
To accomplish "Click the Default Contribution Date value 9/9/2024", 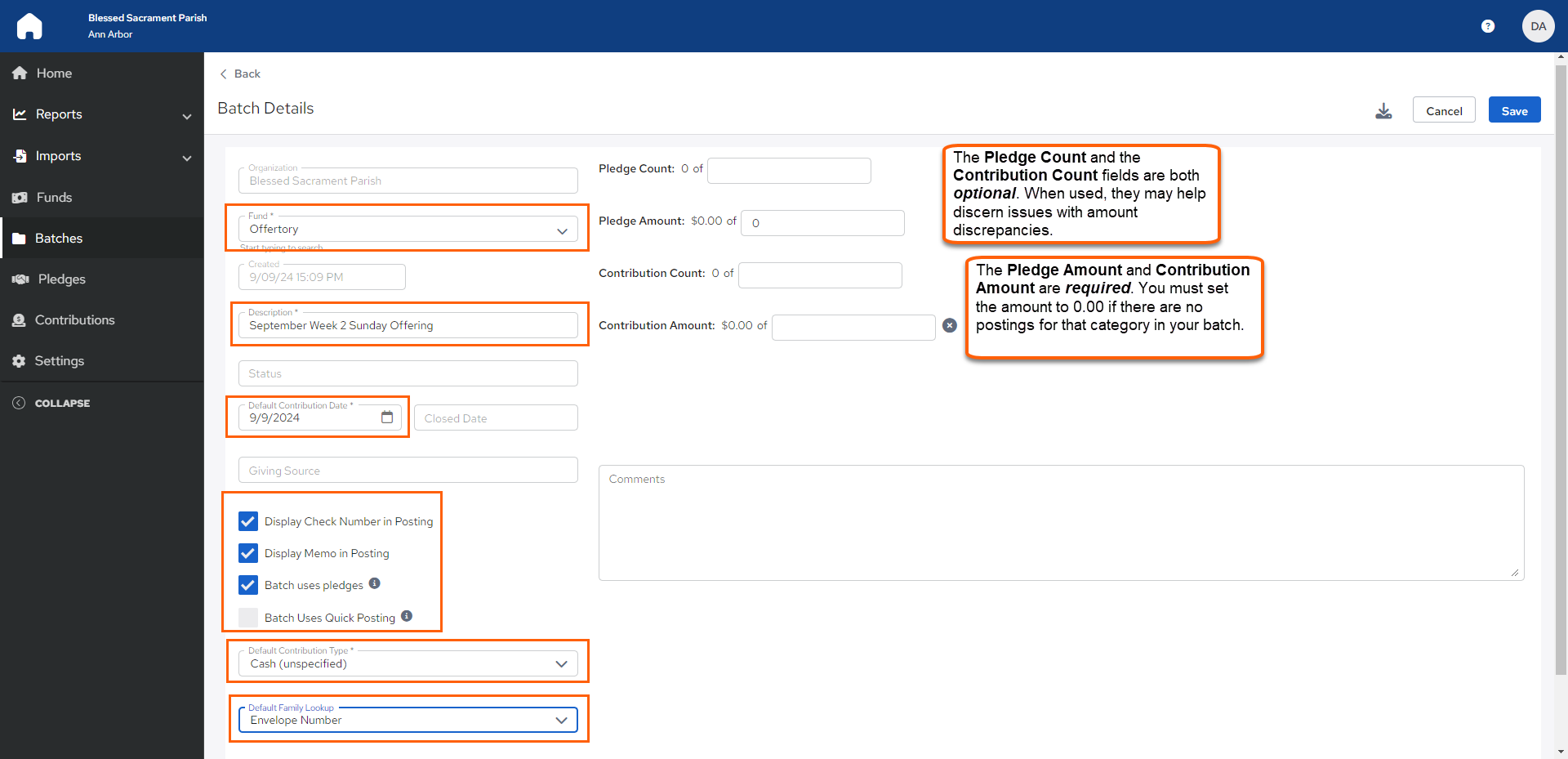I will point(274,417).
